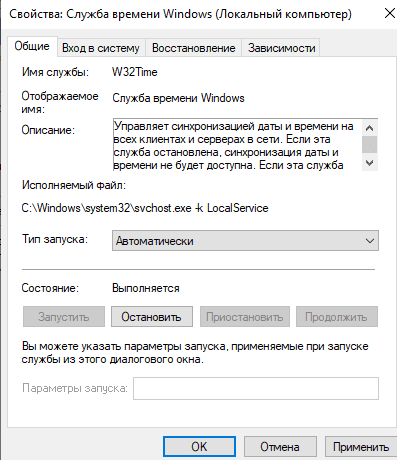Close the service properties dialog with X
This screenshot has height=460, width=397.
(x=389, y=14)
